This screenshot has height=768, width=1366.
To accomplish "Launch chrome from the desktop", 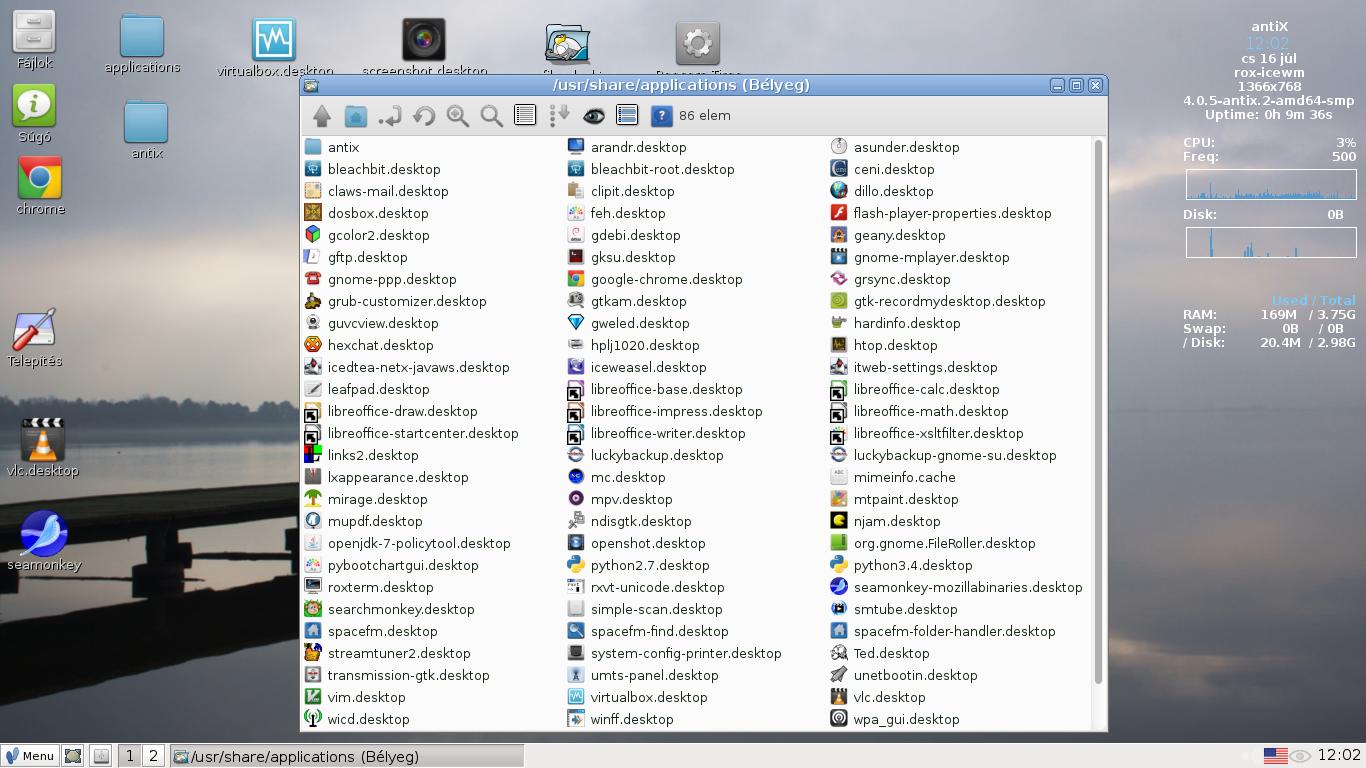I will (x=40, y=187).
